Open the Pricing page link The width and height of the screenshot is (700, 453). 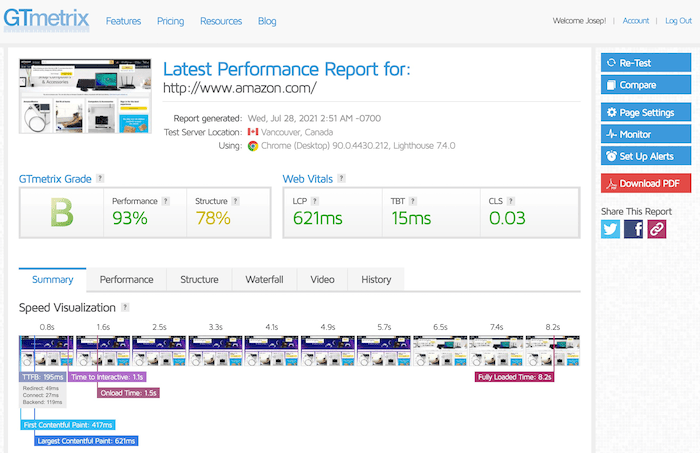tap(170, 21)
